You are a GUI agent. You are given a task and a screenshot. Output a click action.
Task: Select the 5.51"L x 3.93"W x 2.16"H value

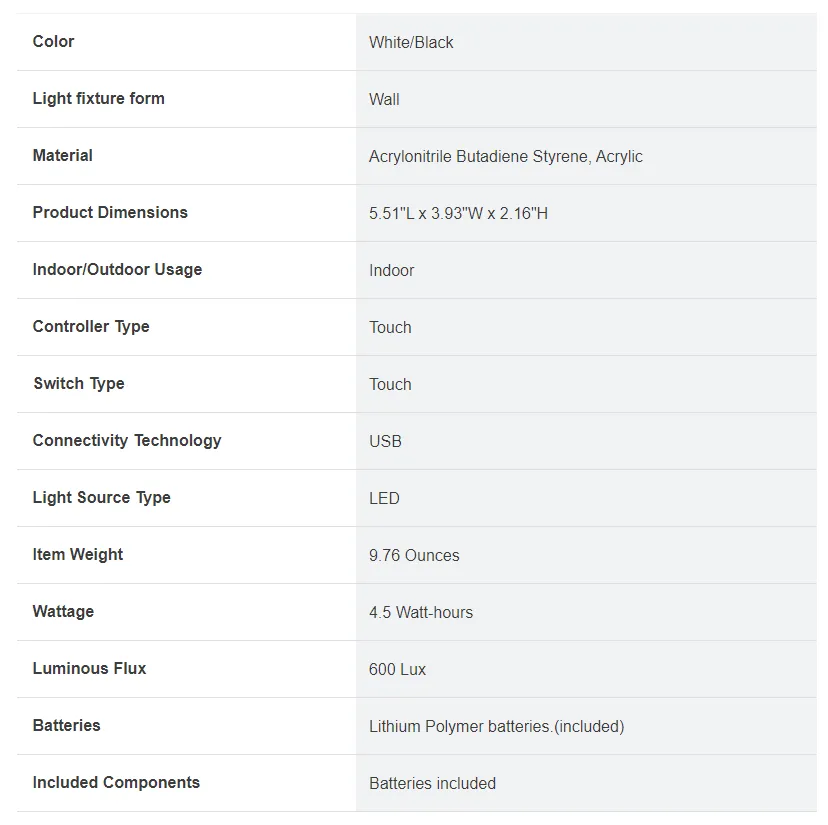(458, 213)
